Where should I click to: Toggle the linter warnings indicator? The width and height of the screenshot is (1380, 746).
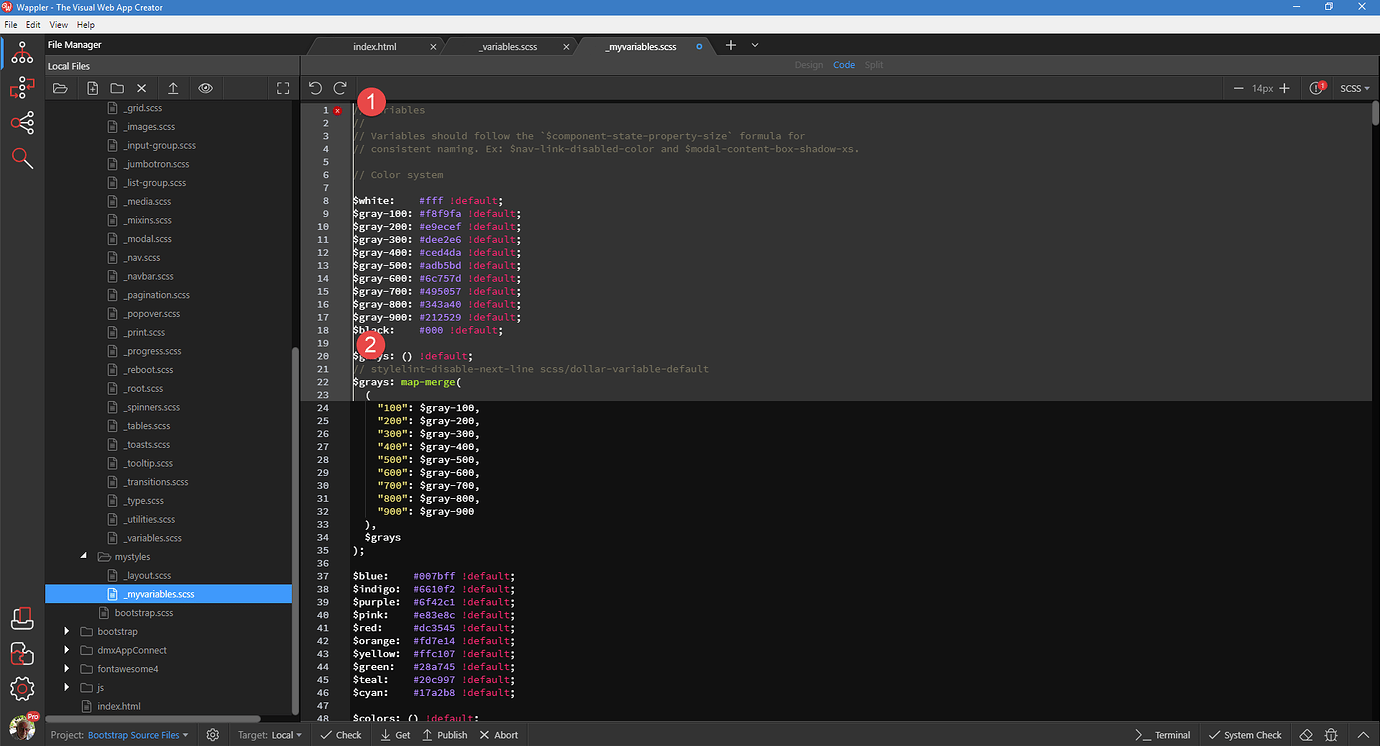tap(1317, 87)
